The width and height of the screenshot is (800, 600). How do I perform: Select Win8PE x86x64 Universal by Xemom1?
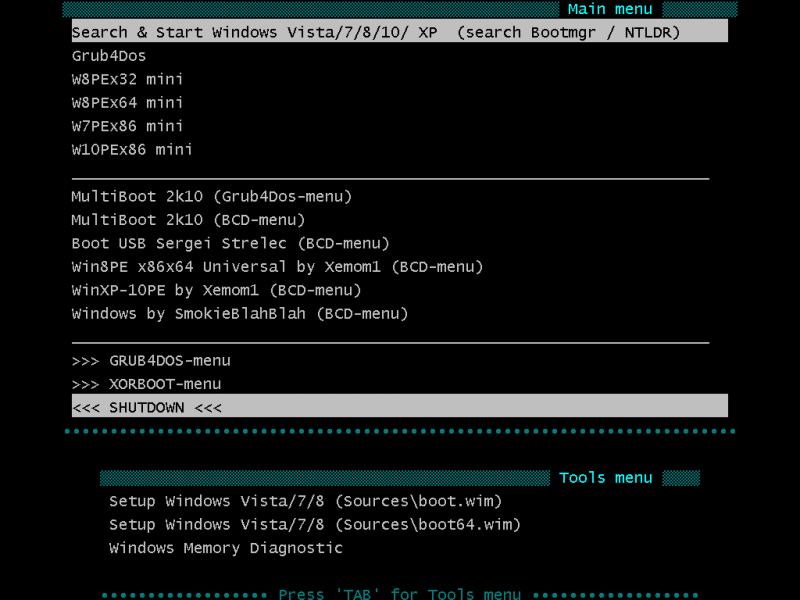tap(277, 267)
